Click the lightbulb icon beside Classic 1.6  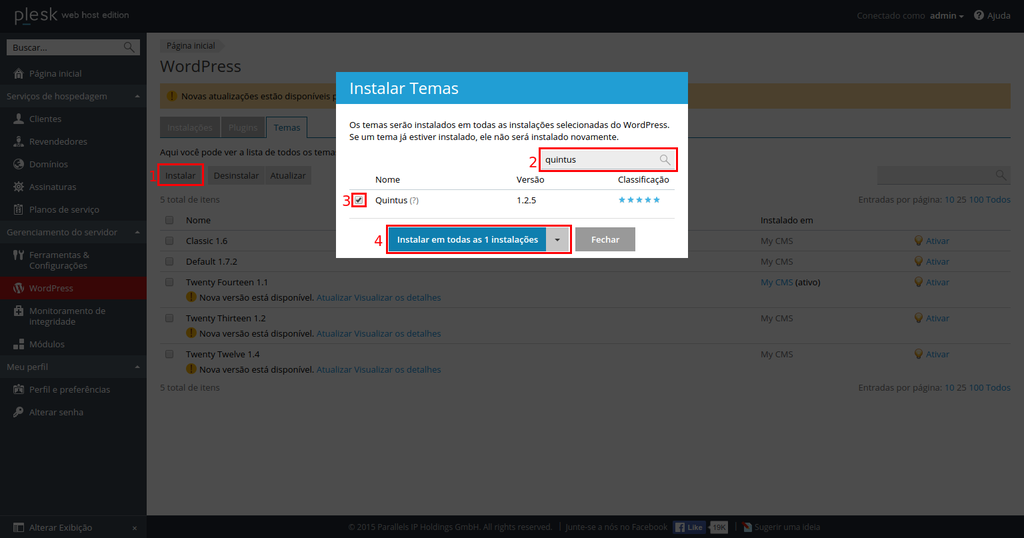pyautogui.click(x=918, y=241)
